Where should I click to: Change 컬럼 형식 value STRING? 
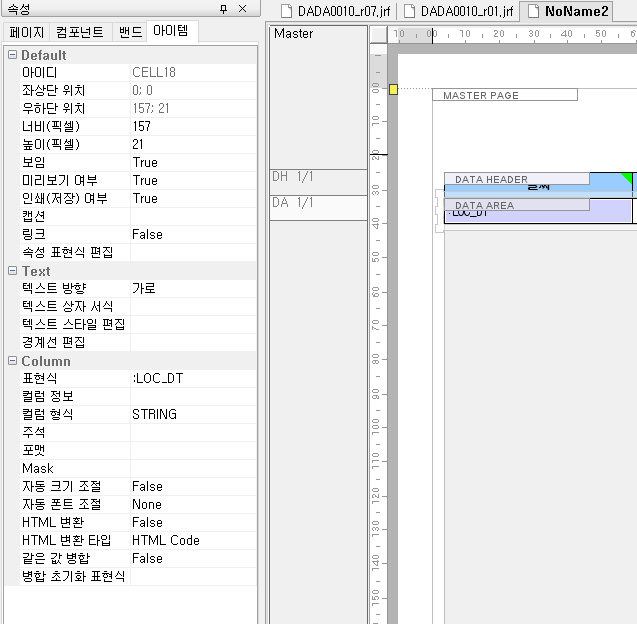tap(193, 414)
